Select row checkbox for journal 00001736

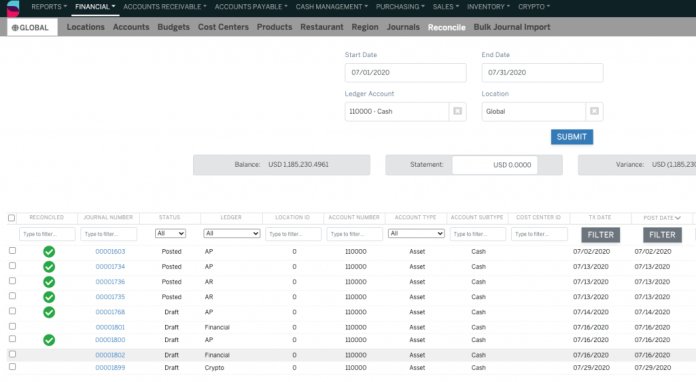click(x=12, y=281)
